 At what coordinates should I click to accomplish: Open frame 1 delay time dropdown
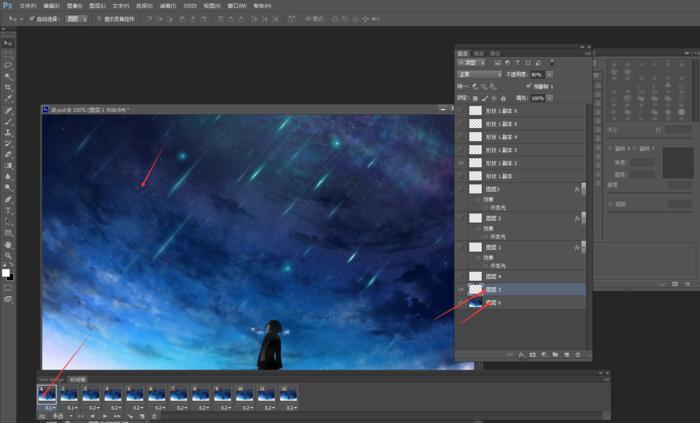pyautogui.click(x=49, y=408)
